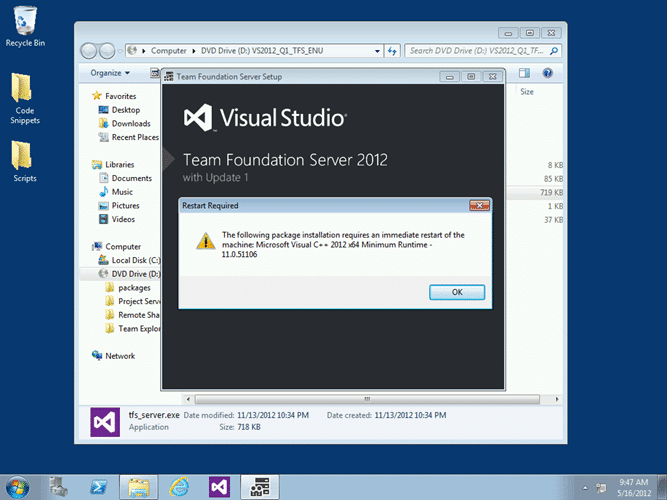Open Downloads in the Favorites list

click(x=131, y=123)
